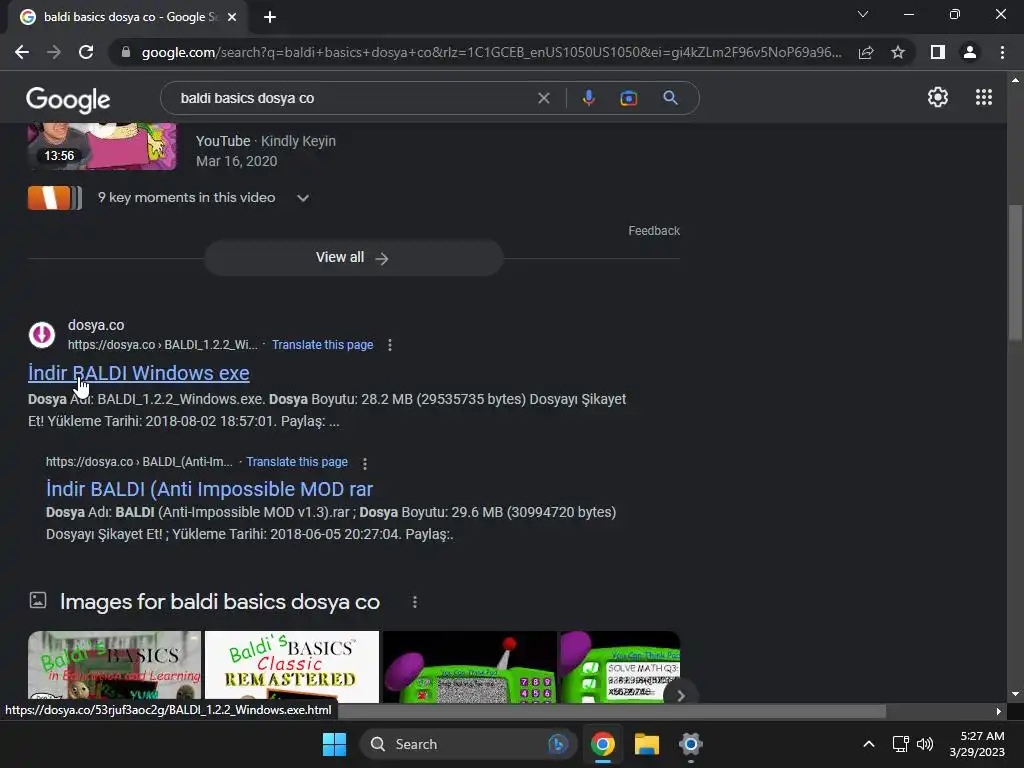The width and height of the screenshot is (1024, 768).
Task: Show hidden system tray icons
Action: pos(869,744)
